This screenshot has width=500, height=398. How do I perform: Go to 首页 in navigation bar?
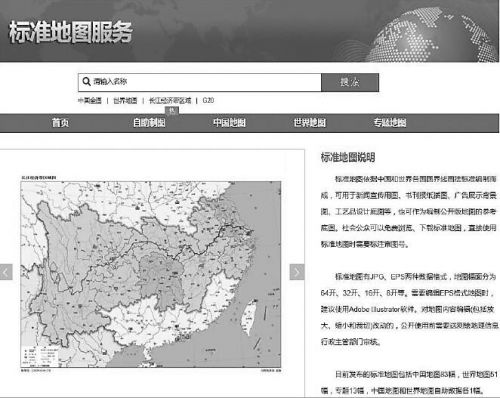pos(60,123)
